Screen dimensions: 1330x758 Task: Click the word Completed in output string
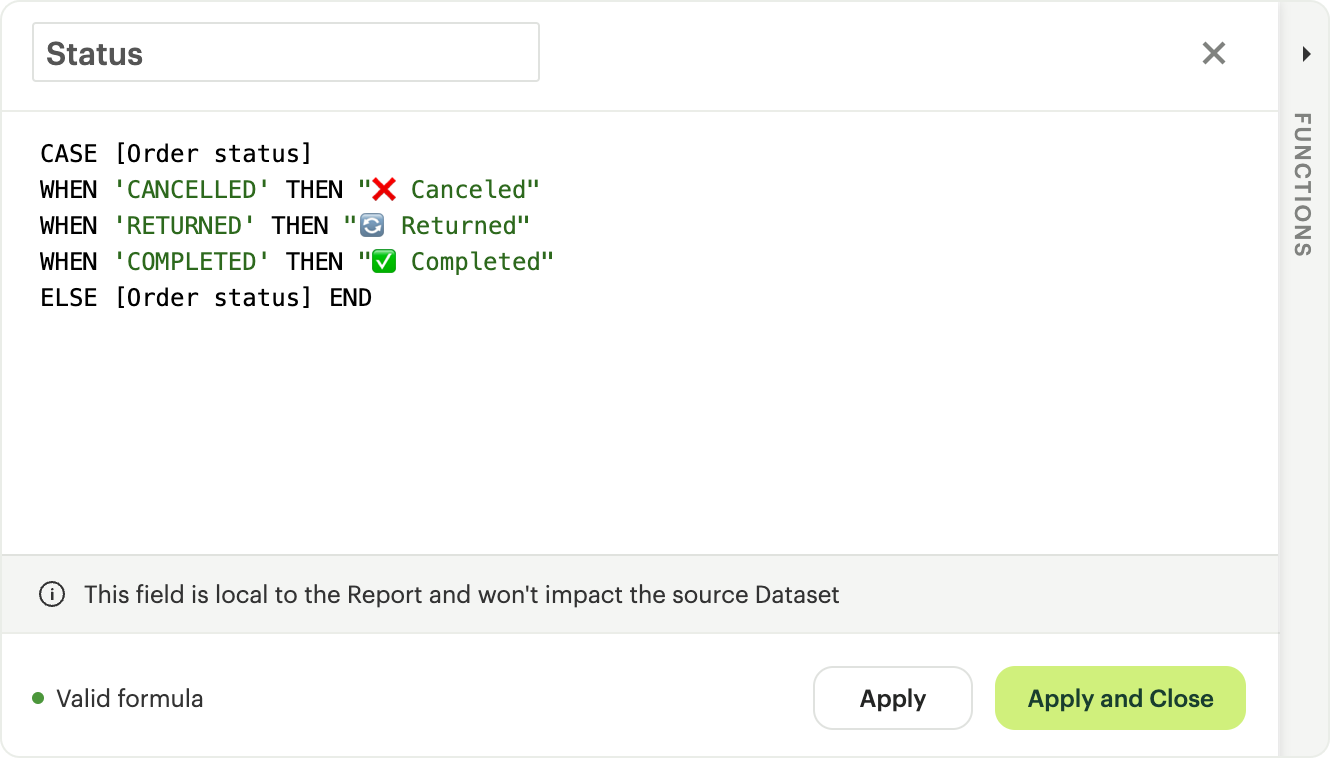click(x=476, y=262)
